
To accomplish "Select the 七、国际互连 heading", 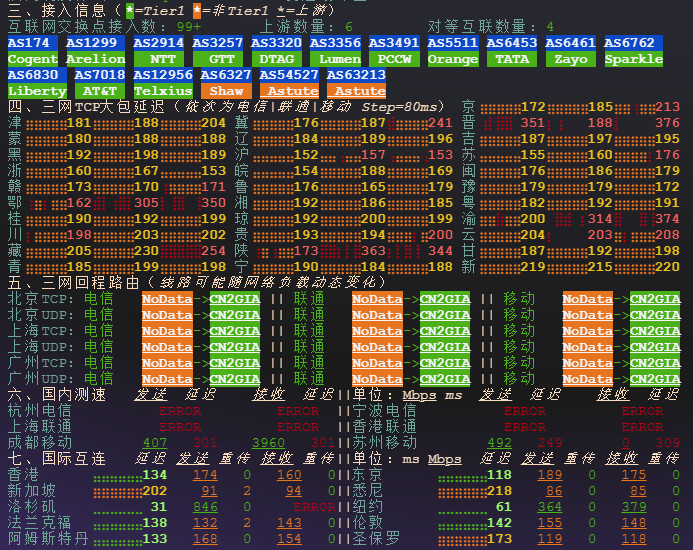I will pyautogui.click(x=57, y=458).
